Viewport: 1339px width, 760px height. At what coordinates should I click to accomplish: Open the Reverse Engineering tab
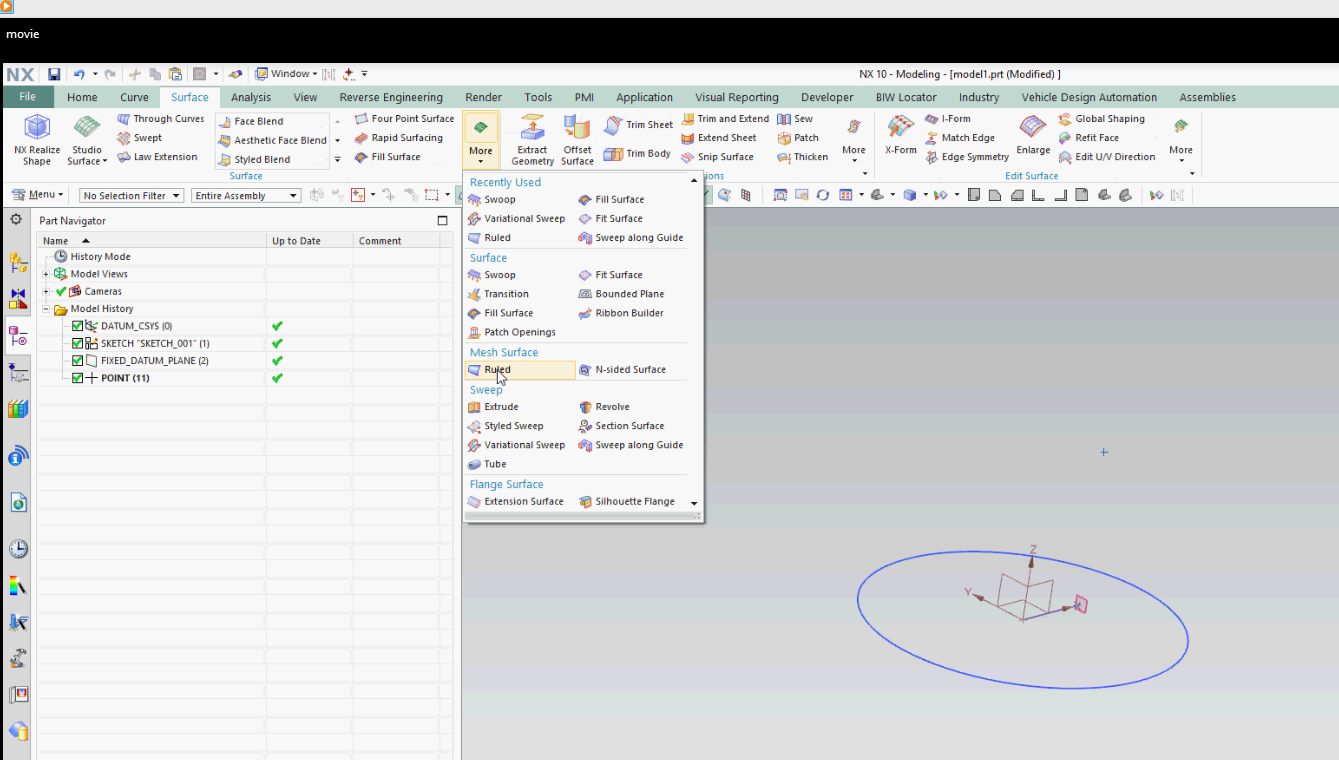390,97
